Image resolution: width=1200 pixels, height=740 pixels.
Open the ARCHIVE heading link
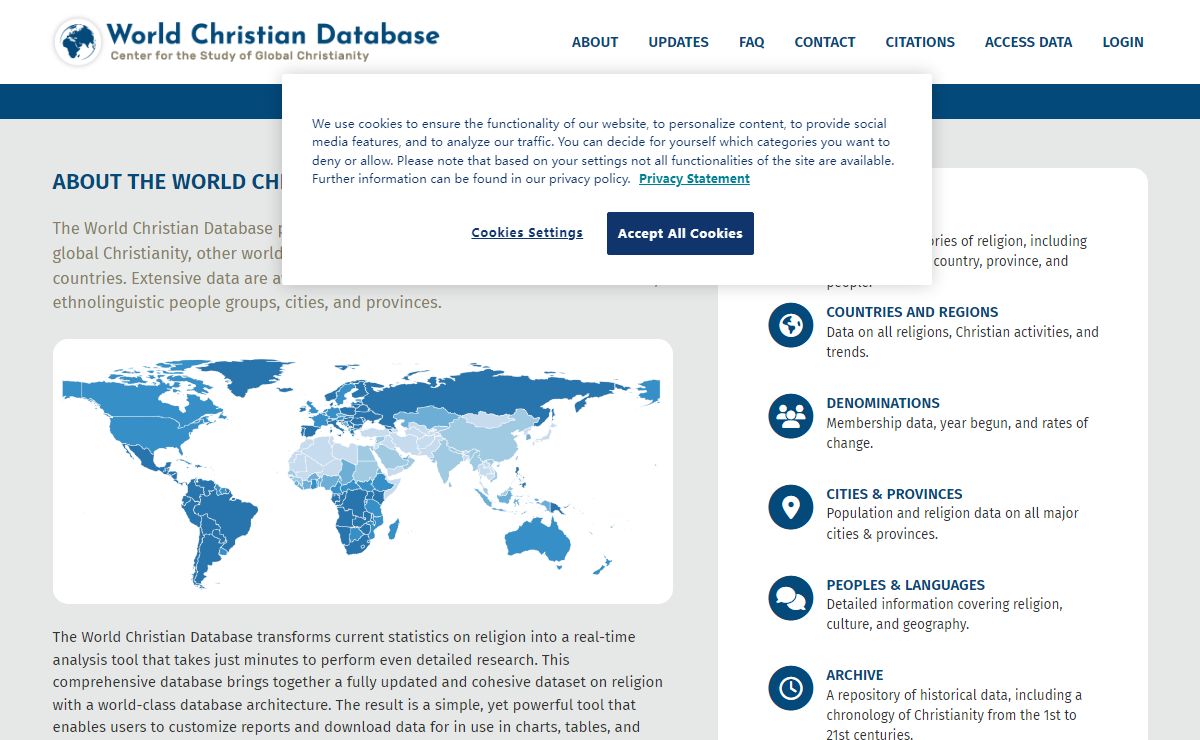855,675
